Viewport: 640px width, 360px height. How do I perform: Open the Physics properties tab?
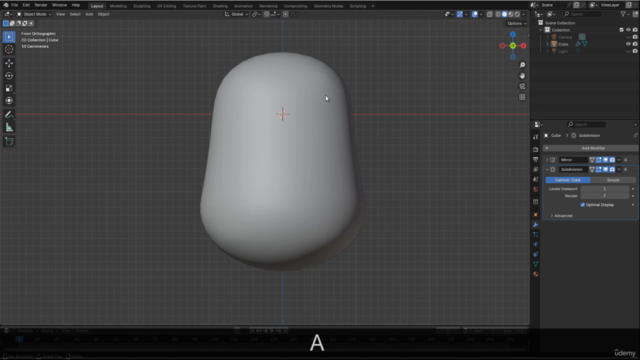tap(536, 244)
